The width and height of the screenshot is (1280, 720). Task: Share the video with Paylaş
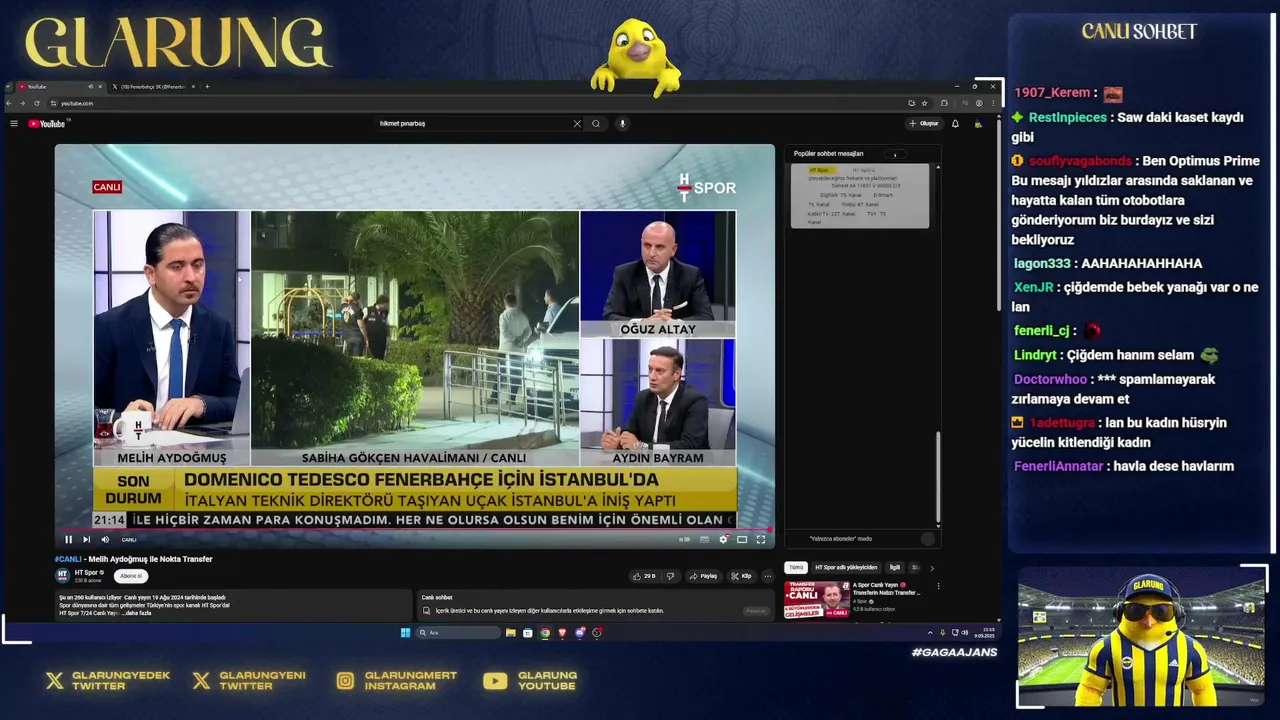704,576
